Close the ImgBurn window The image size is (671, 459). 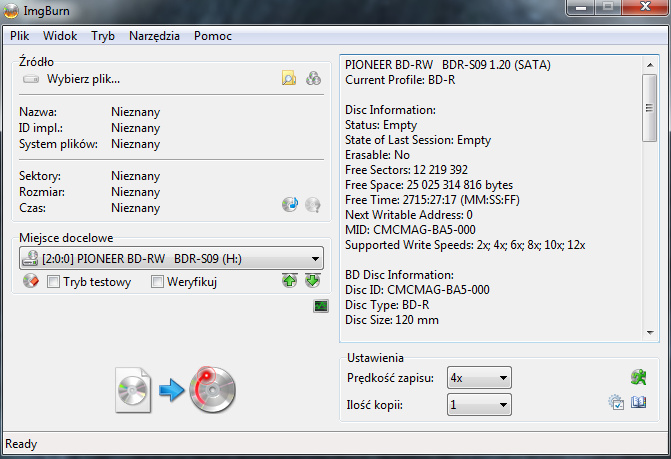tap(645, 7)
